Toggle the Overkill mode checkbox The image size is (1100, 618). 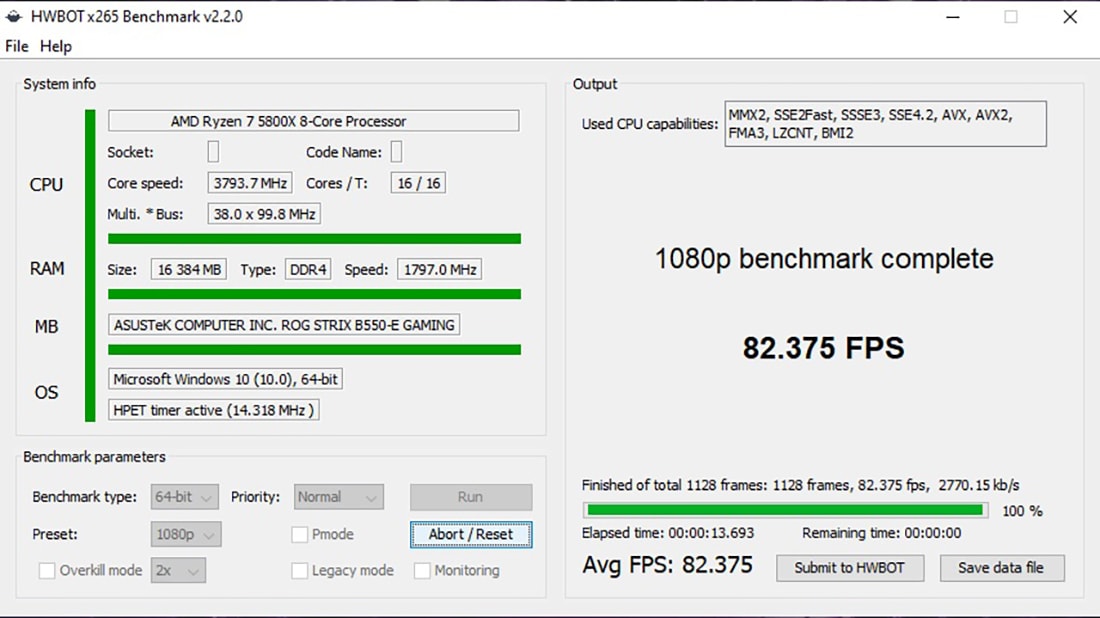pyautogui.click(x=47, y=571)
